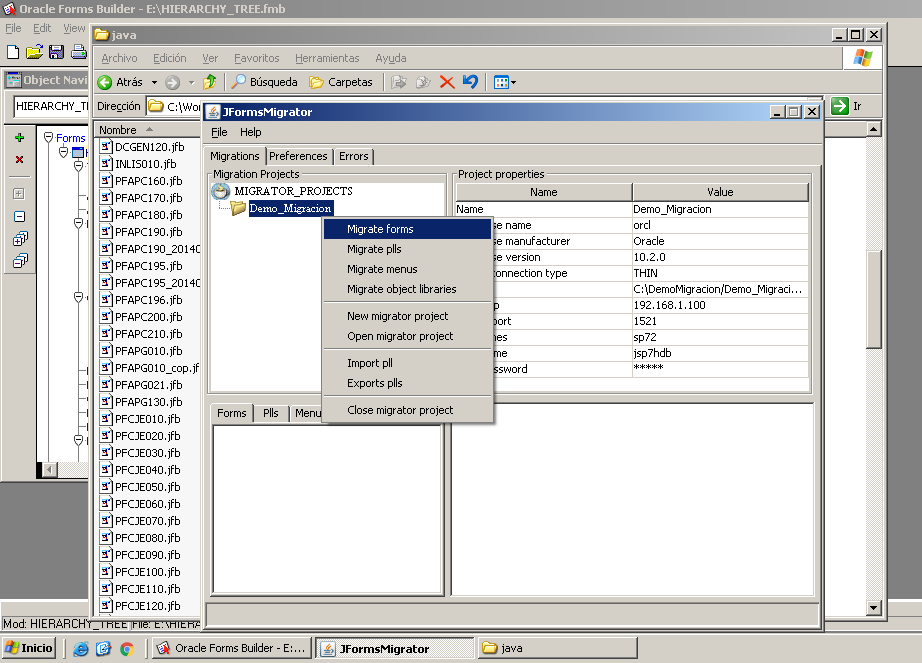Open the Favoritos menu in java window

click(256, 58)
